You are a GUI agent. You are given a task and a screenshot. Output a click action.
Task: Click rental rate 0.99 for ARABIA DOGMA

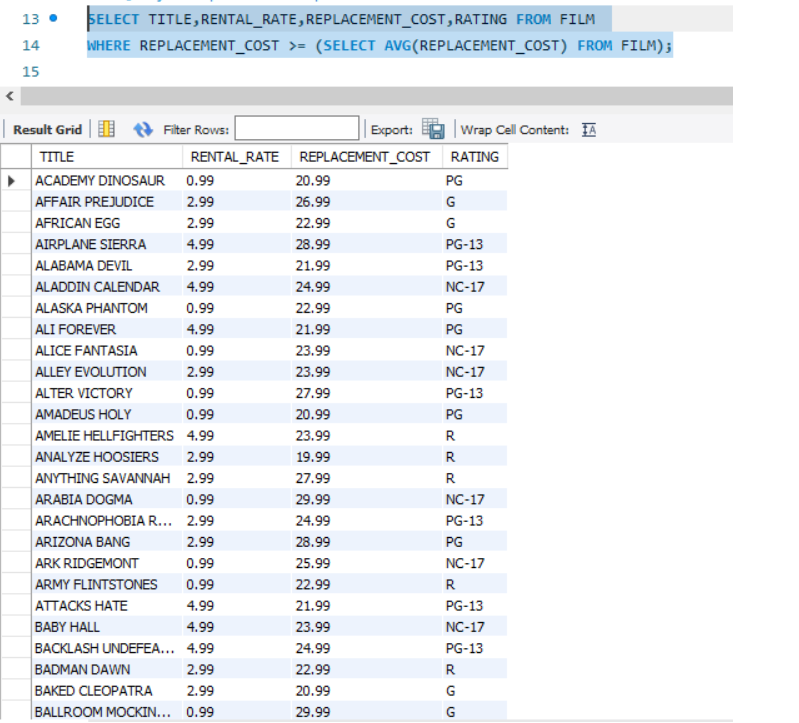236,499
